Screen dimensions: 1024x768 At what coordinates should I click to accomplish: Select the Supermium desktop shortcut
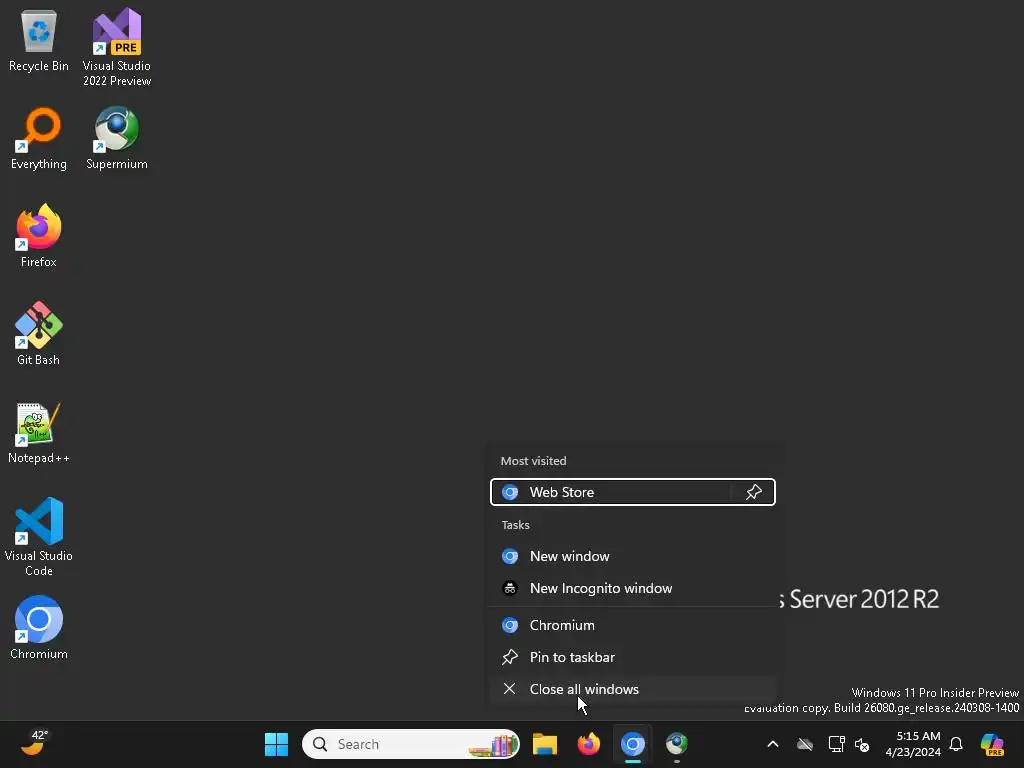point(117,138)
